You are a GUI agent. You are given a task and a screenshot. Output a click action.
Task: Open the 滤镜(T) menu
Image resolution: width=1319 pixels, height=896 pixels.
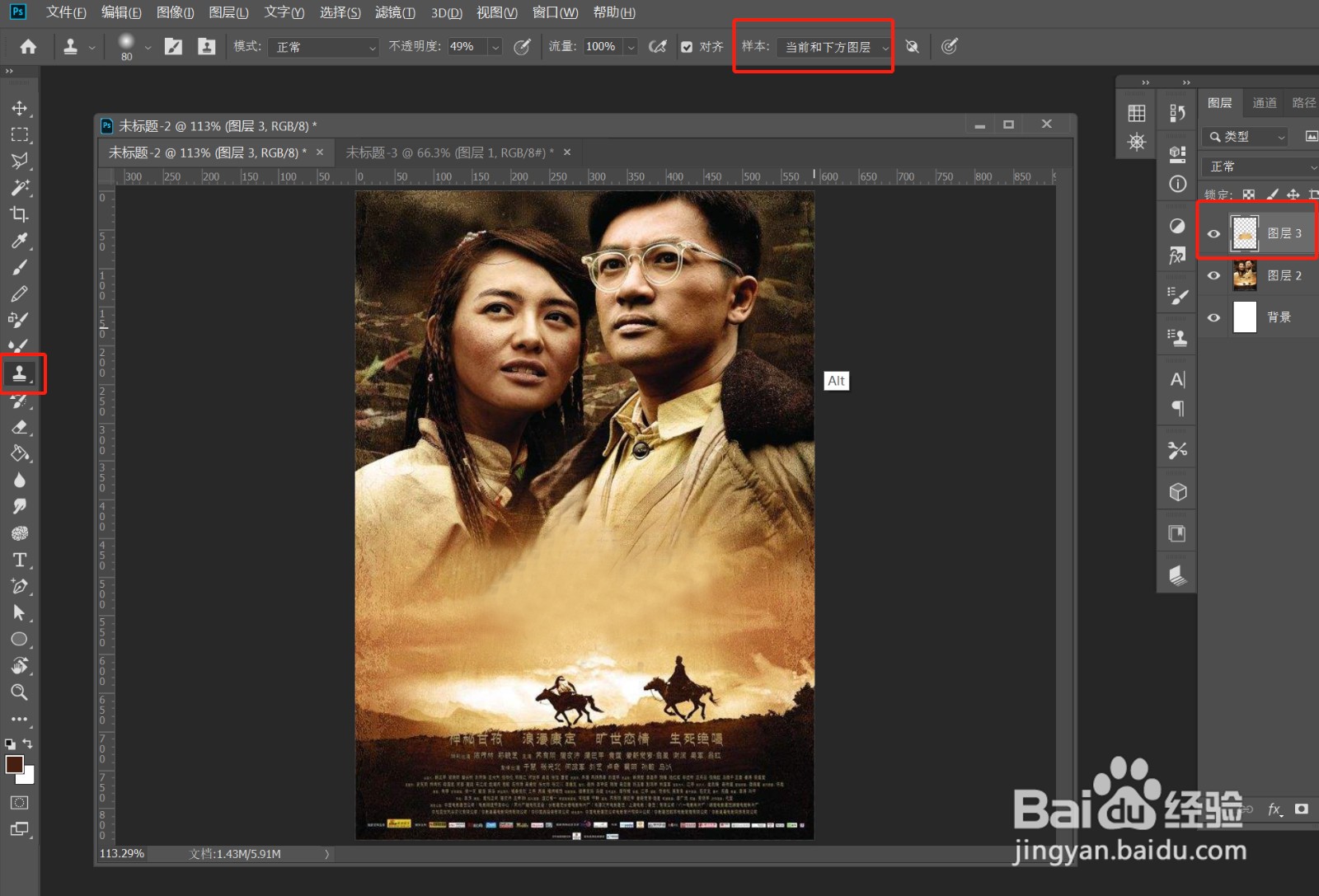395,12
